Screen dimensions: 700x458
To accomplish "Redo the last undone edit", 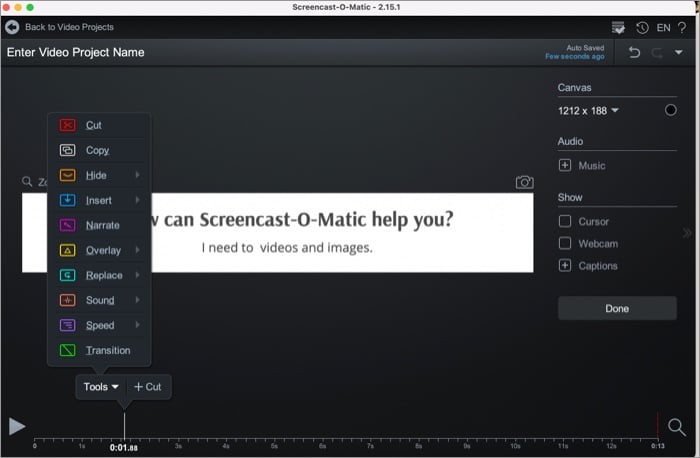I will click(657, 53).
